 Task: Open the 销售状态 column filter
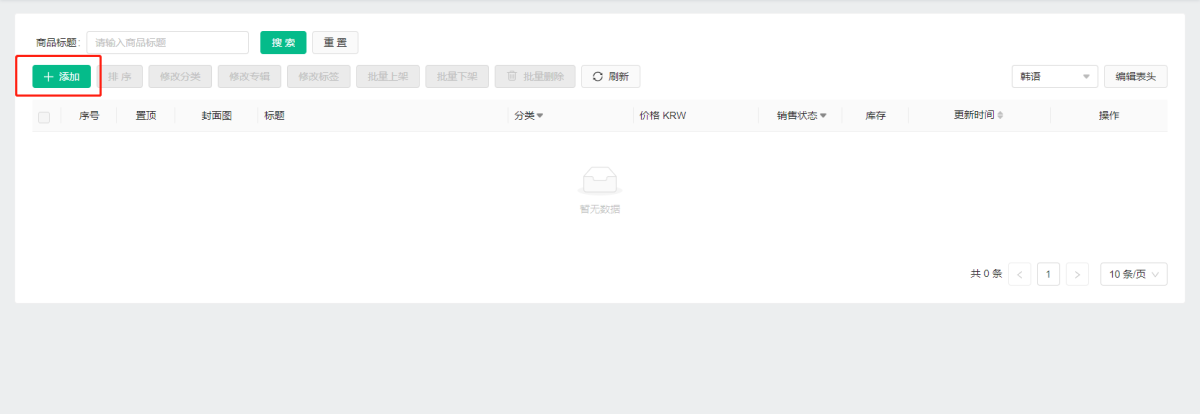823,116
